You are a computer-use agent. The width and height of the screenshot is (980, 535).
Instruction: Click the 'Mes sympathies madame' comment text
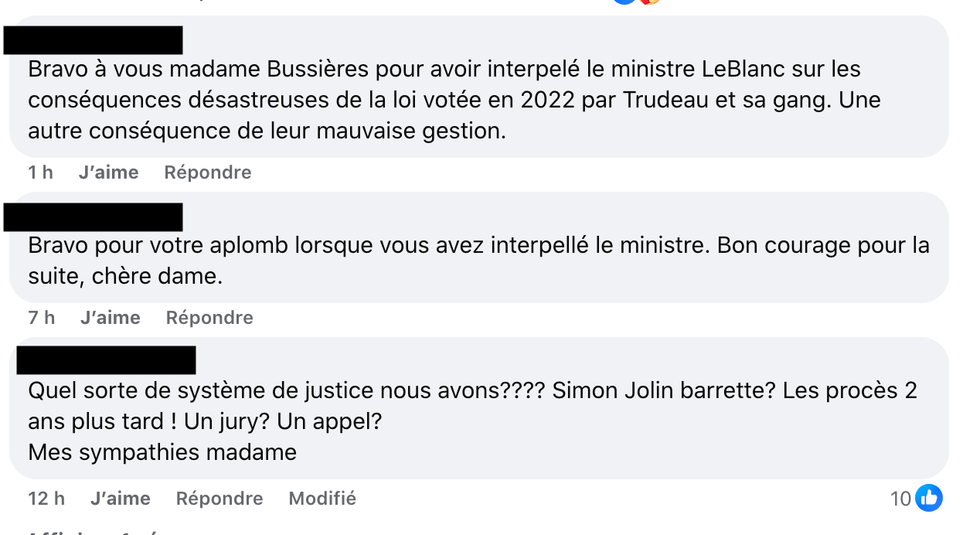162,452
